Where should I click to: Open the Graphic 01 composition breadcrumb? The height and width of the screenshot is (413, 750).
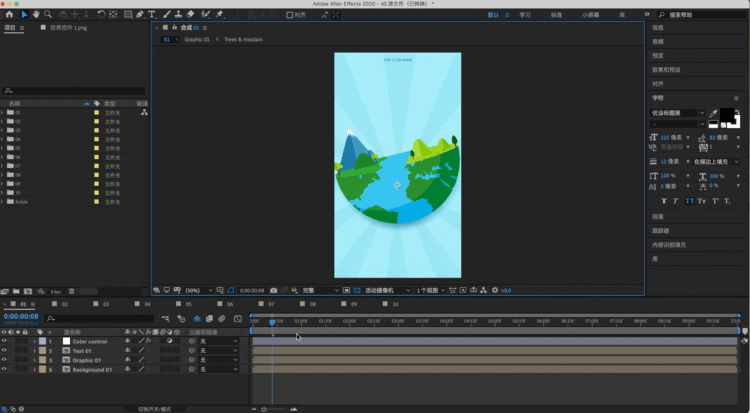pos(197,40)
